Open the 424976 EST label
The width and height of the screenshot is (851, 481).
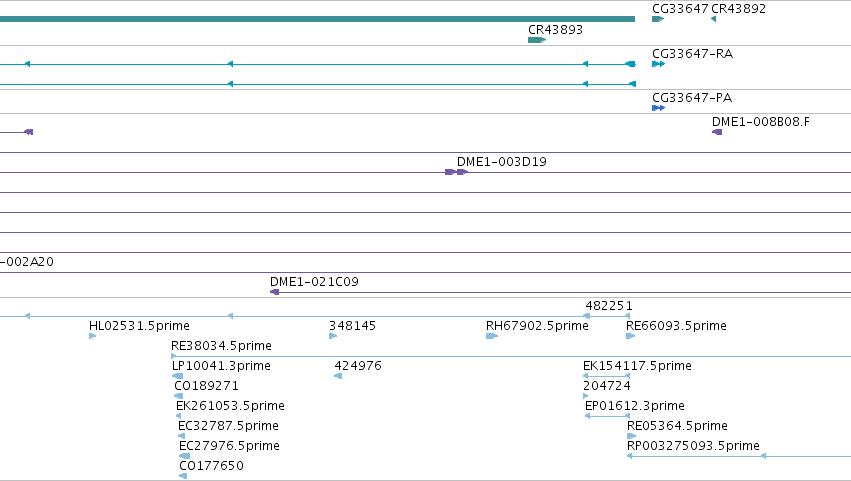click(x=358, y=366)
